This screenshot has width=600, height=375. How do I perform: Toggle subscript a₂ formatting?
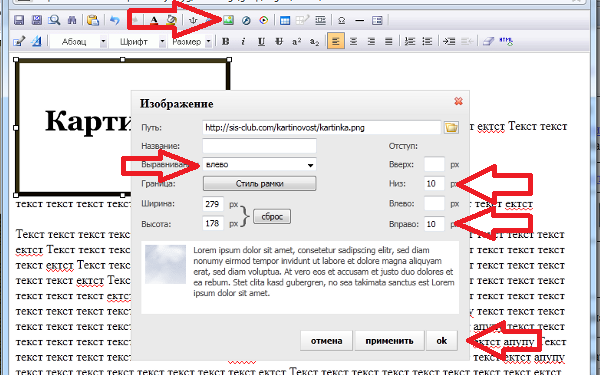tap(314, 41)
